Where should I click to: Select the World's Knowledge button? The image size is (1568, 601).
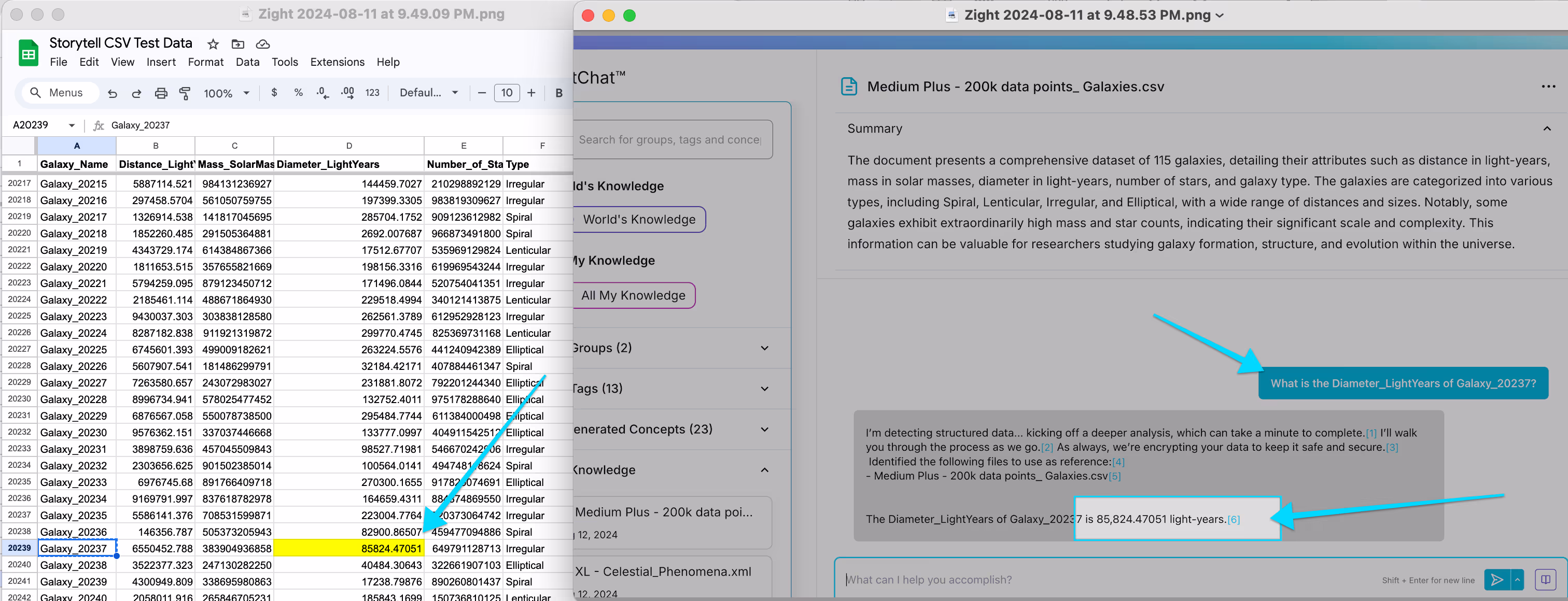(639, 220)
